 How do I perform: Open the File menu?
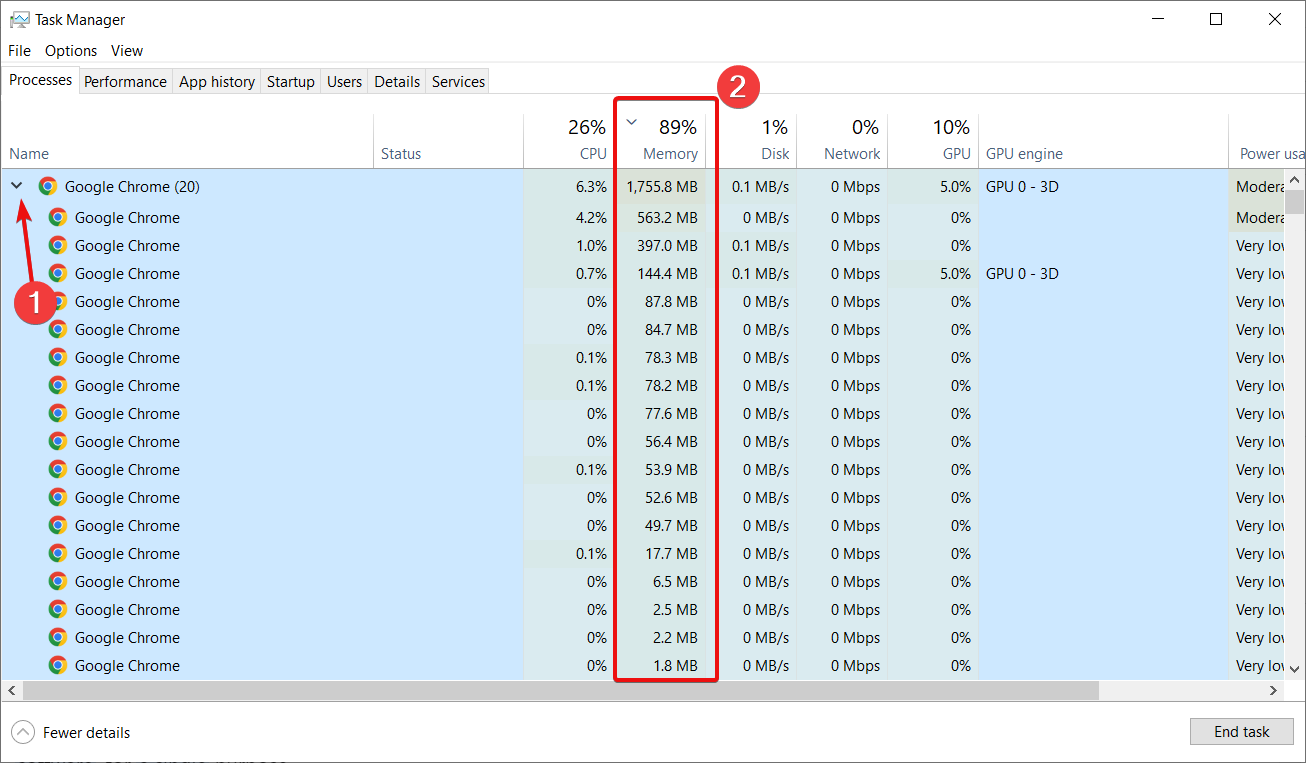pyautogui.click(x=20, y=51)
